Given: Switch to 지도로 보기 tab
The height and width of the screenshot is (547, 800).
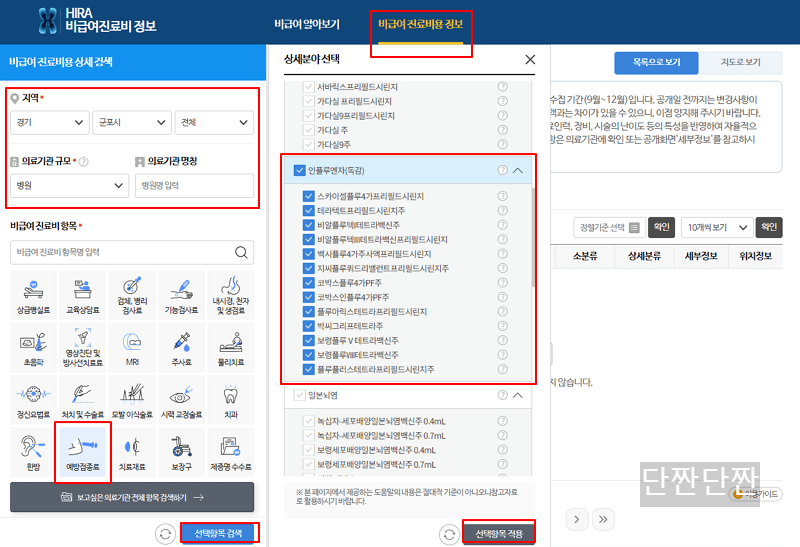Looking at the screenshot, I should [740, 62].
